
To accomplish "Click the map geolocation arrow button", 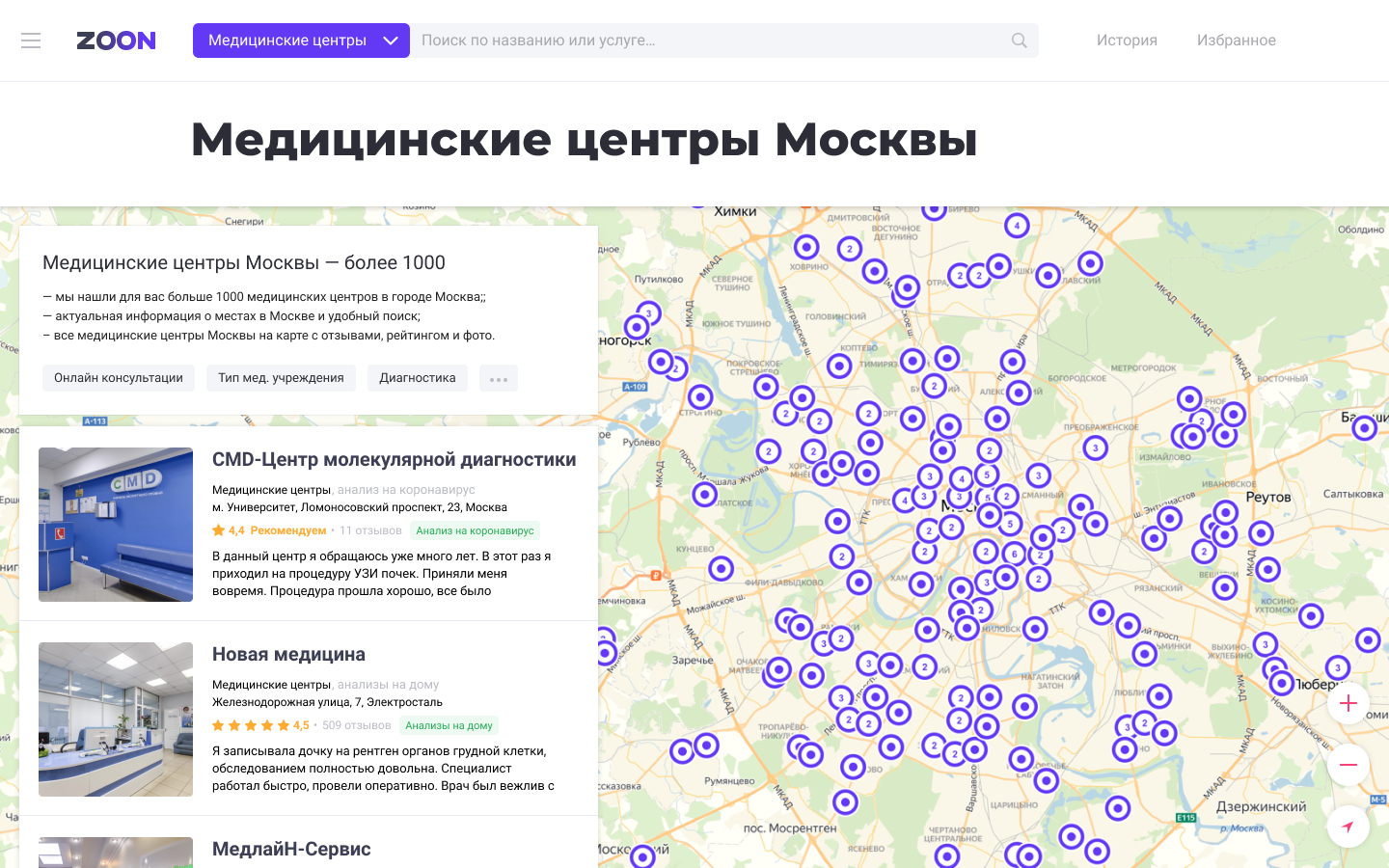I will click(1348, 827).
